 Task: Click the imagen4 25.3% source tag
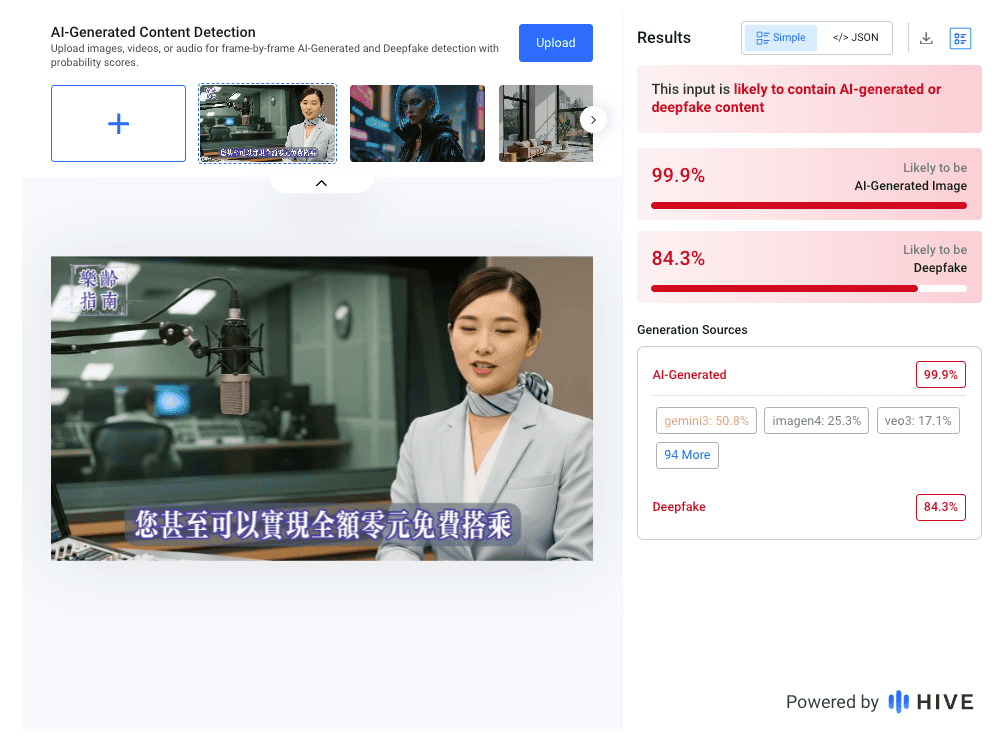click(x=816, y=421)
